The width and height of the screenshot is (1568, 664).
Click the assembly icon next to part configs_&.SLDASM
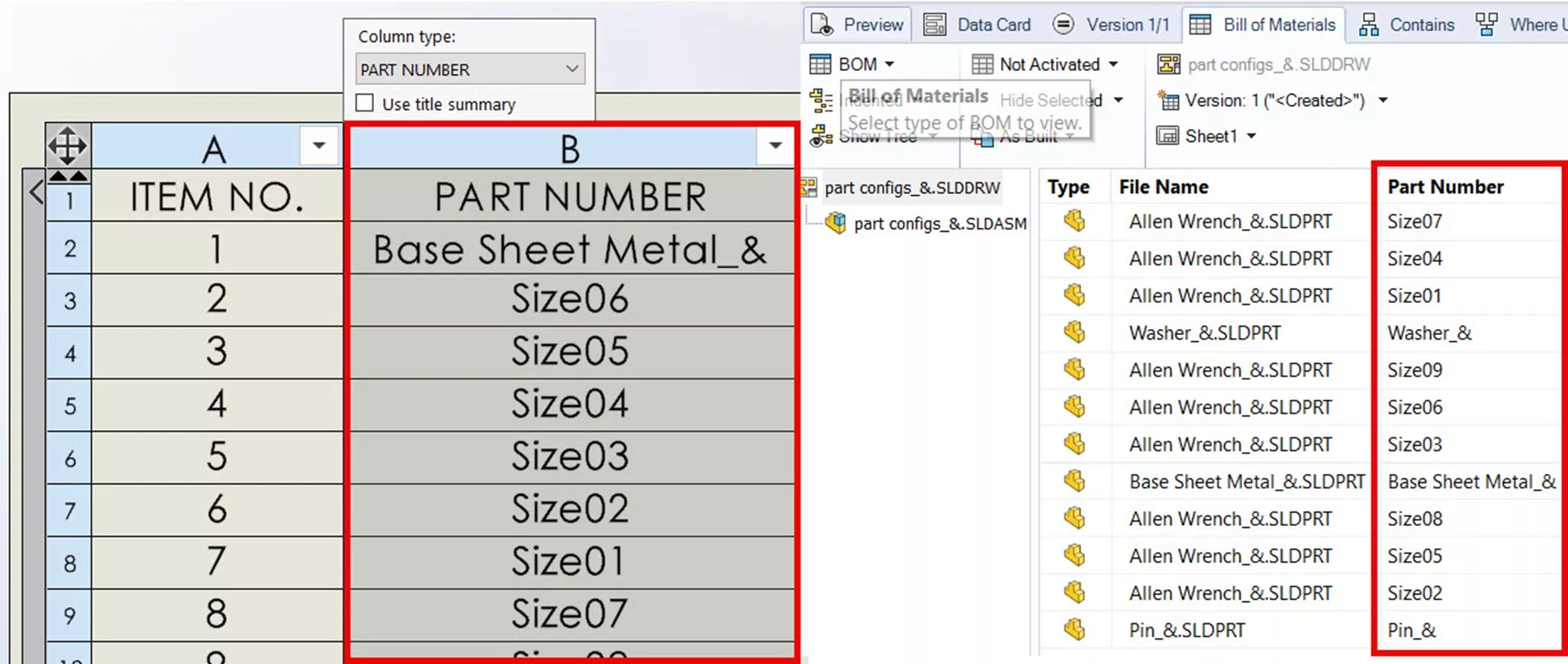(x=836, y=223)
